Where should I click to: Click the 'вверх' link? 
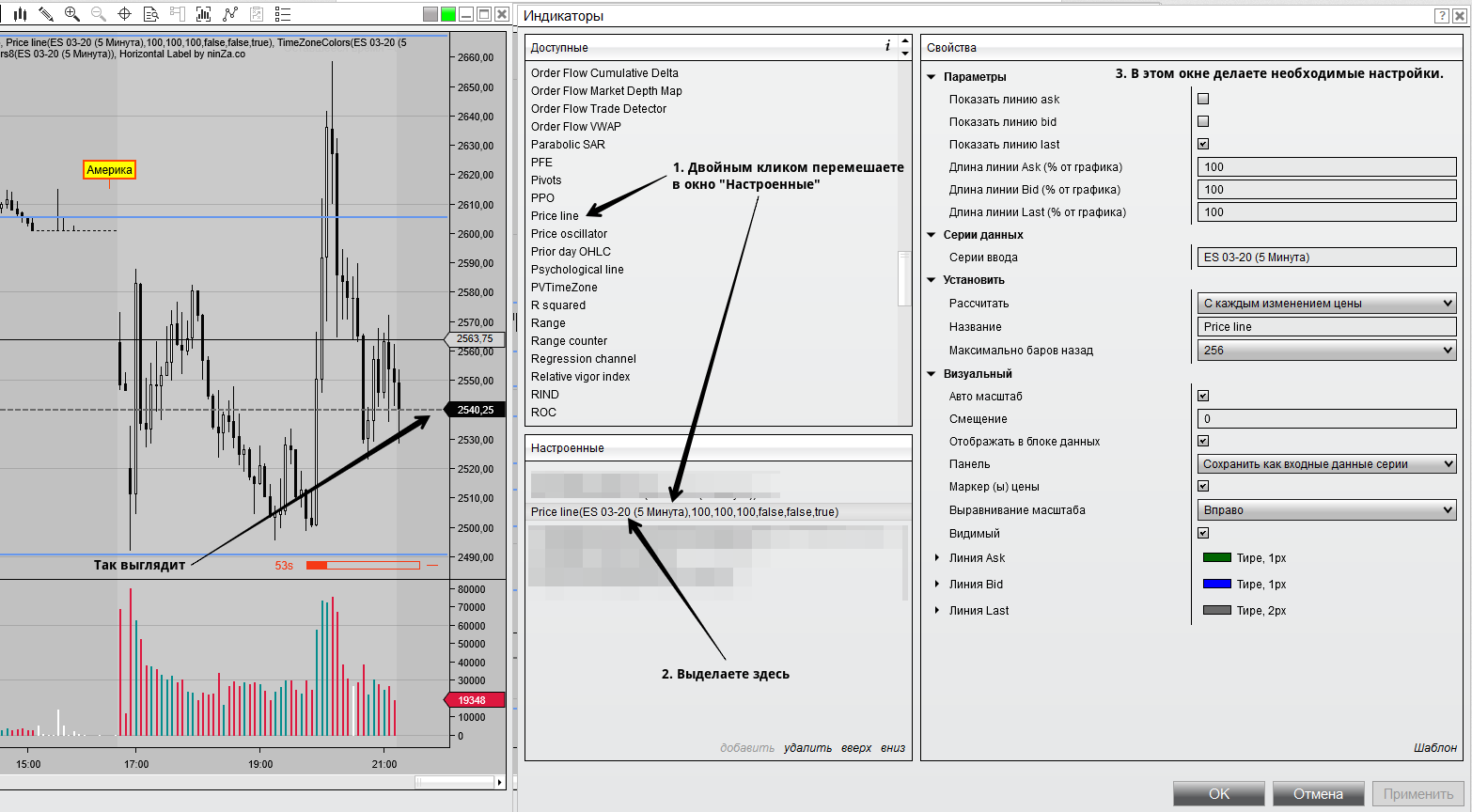pos(856,748)
